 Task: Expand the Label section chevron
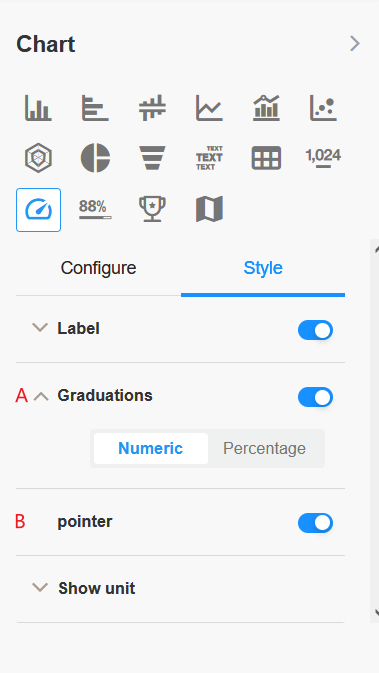(x=40, y=328)
